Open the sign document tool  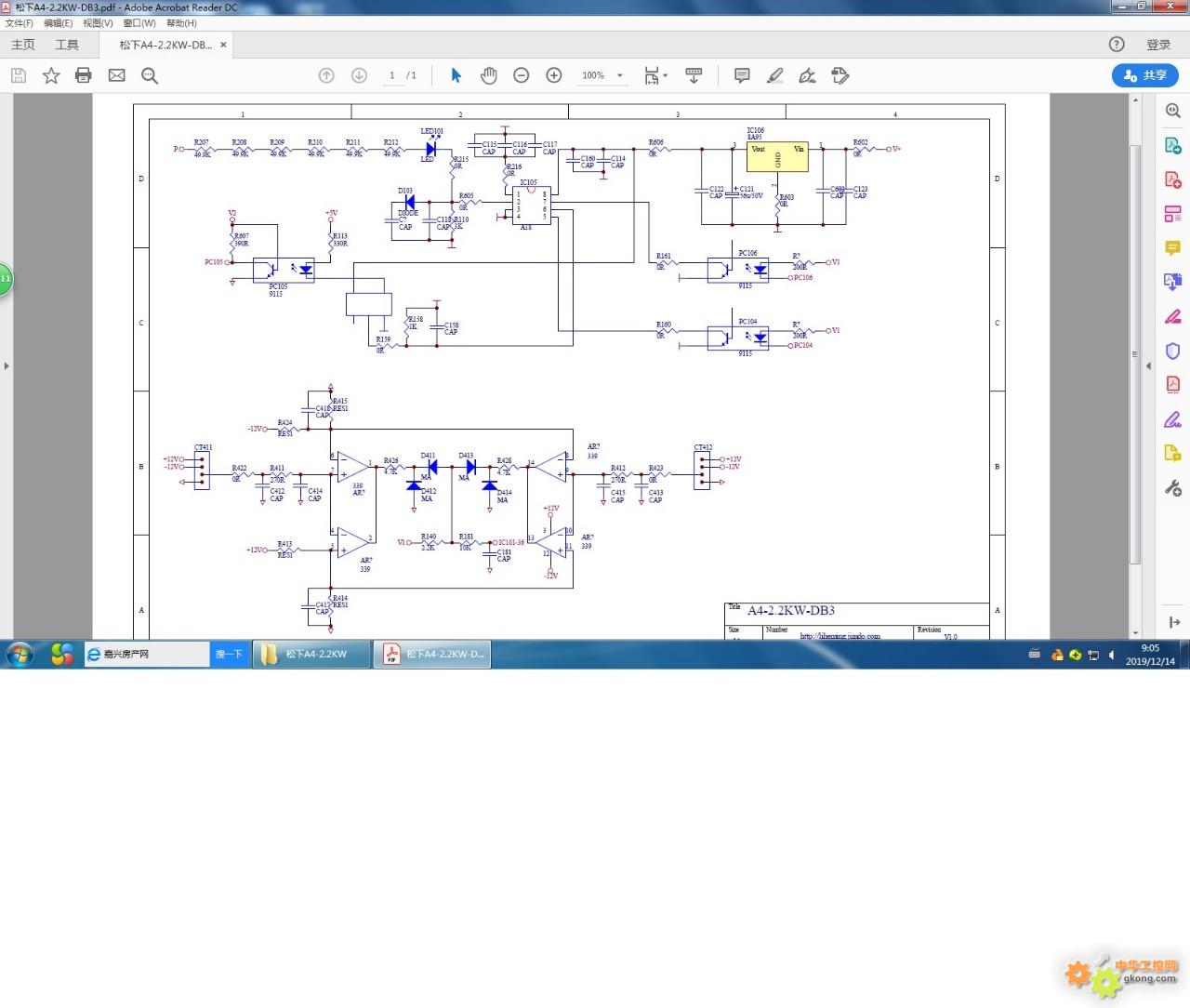coord(808,75)
